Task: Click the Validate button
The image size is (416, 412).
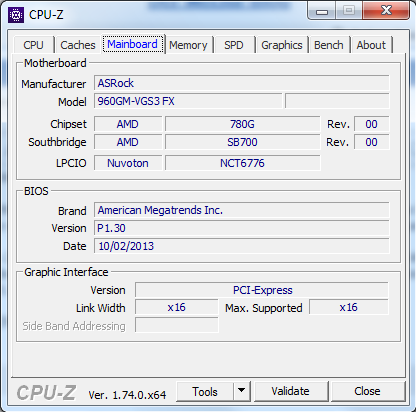Action: [291, 391]
